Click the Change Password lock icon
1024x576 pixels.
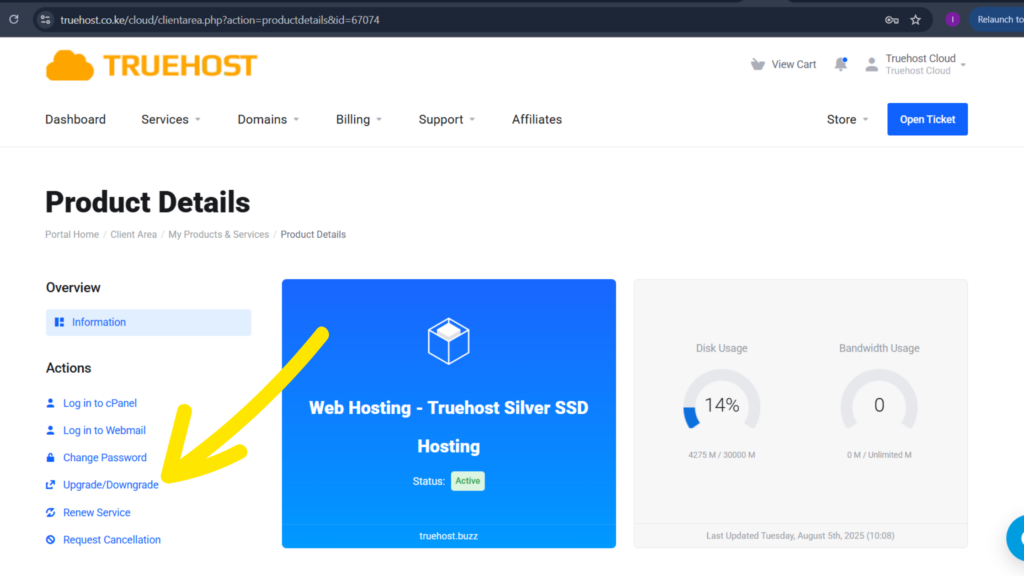tap(50, 458)
